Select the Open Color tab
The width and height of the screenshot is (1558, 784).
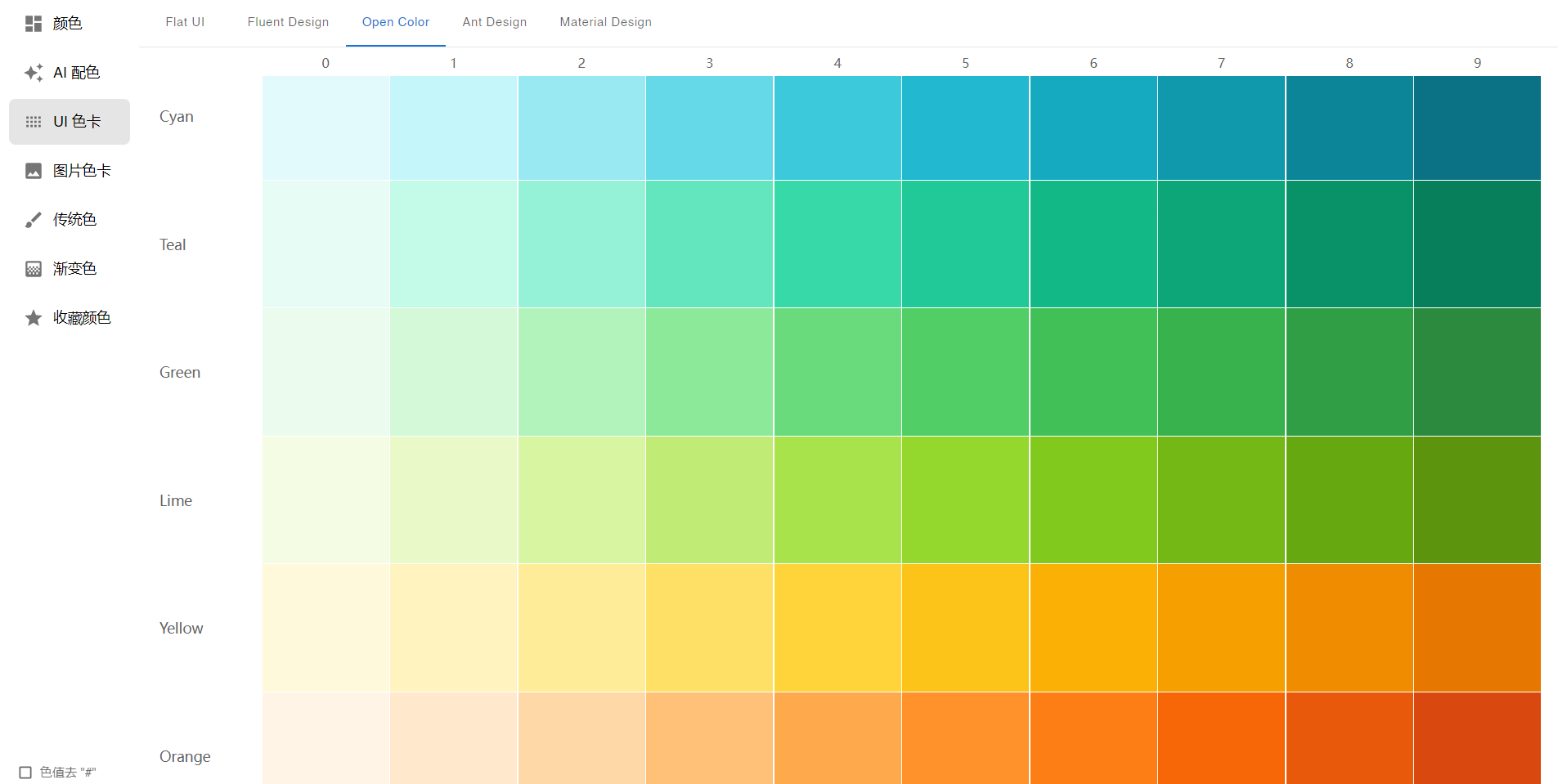pyautogui.click(x=396, y=22)
